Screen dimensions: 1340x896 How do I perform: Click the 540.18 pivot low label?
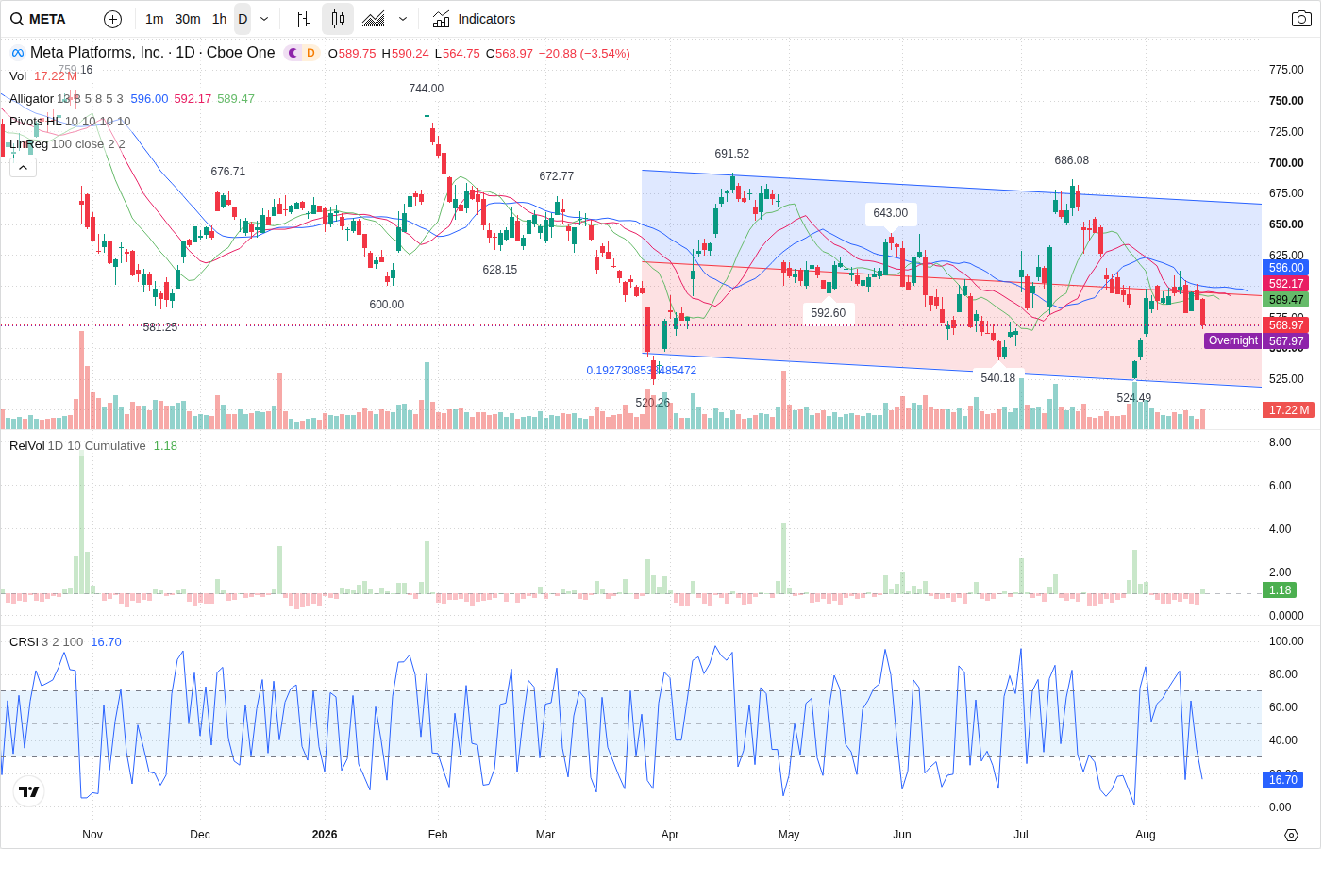pyautogui.click(x=998, y=378)
